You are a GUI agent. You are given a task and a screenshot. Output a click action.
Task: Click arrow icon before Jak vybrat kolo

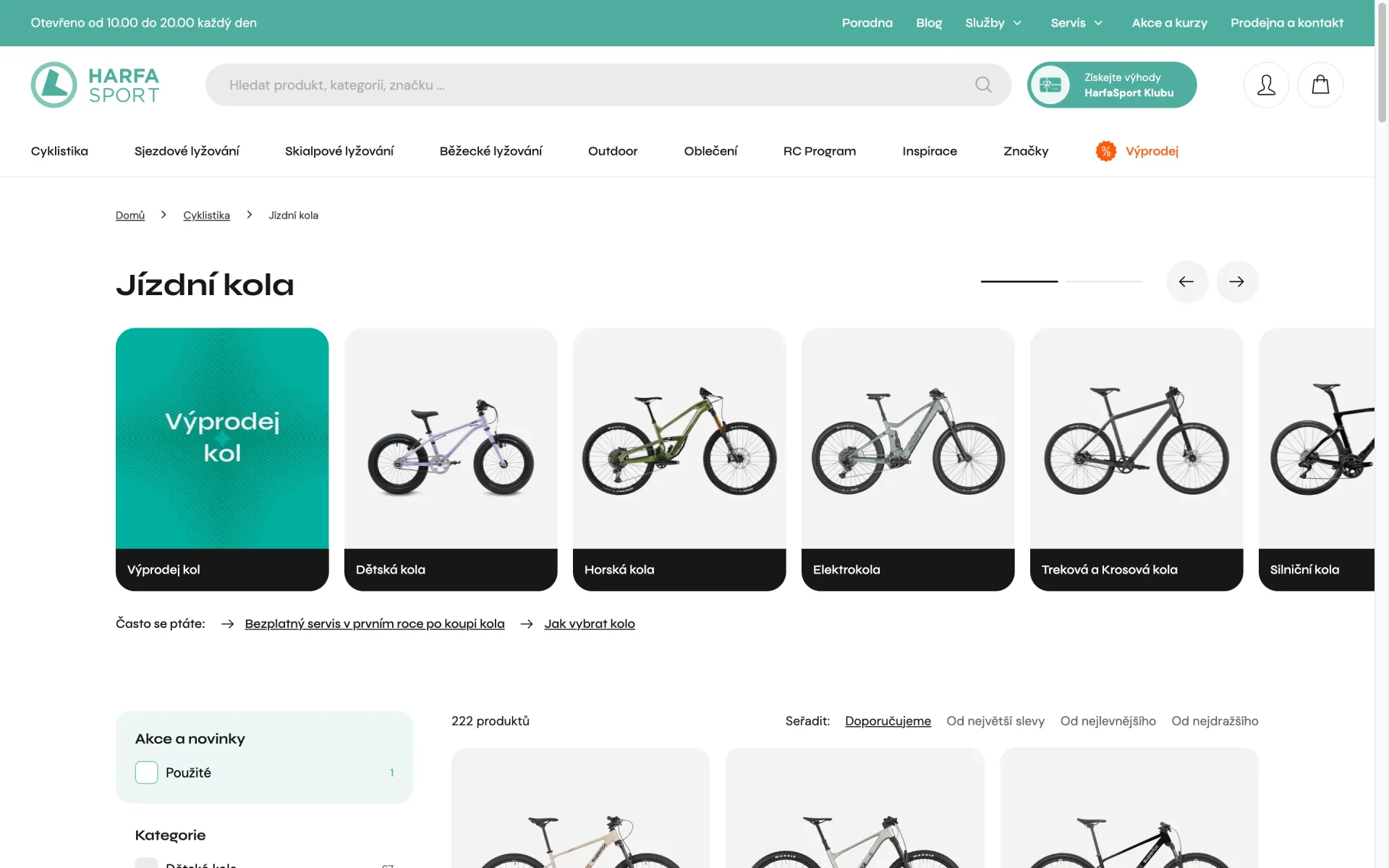tap(527, 624)
